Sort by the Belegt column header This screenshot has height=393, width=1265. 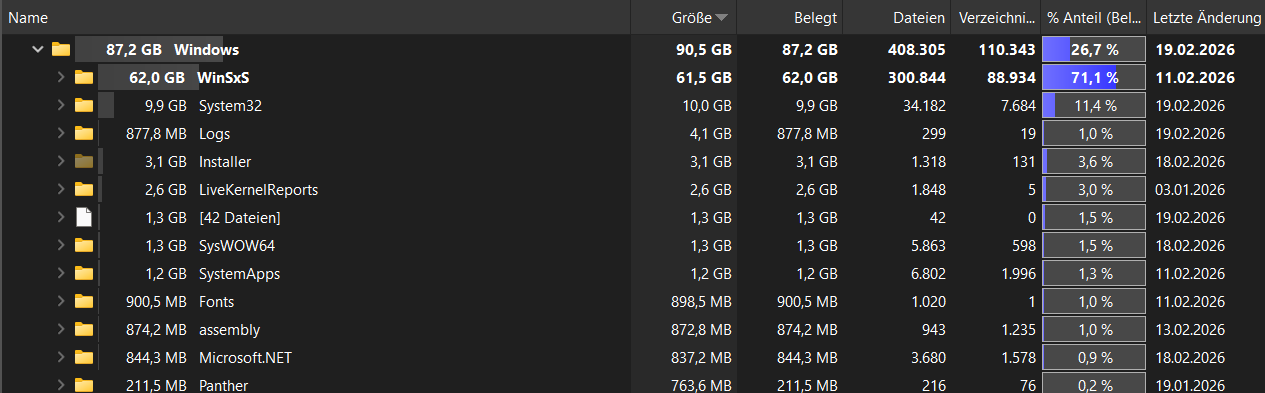790,17
